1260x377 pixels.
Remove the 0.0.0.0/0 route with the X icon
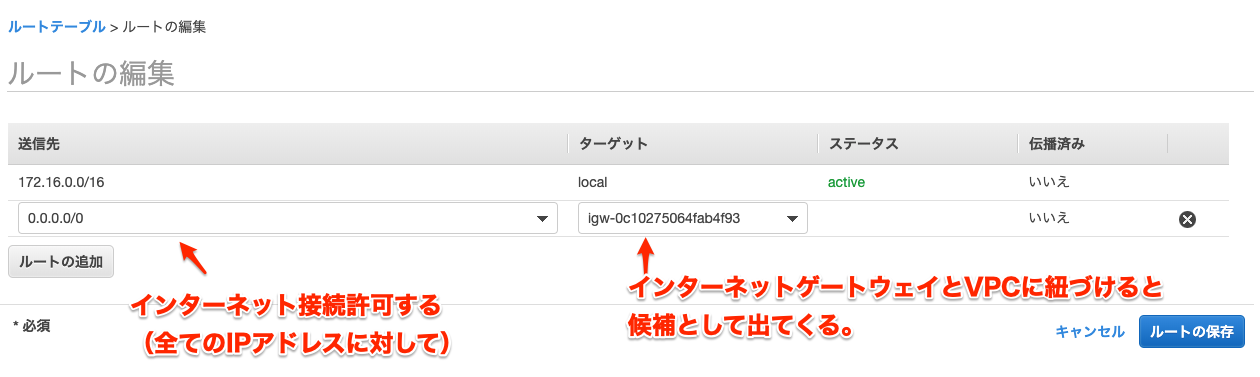(x=1188, y=220)
